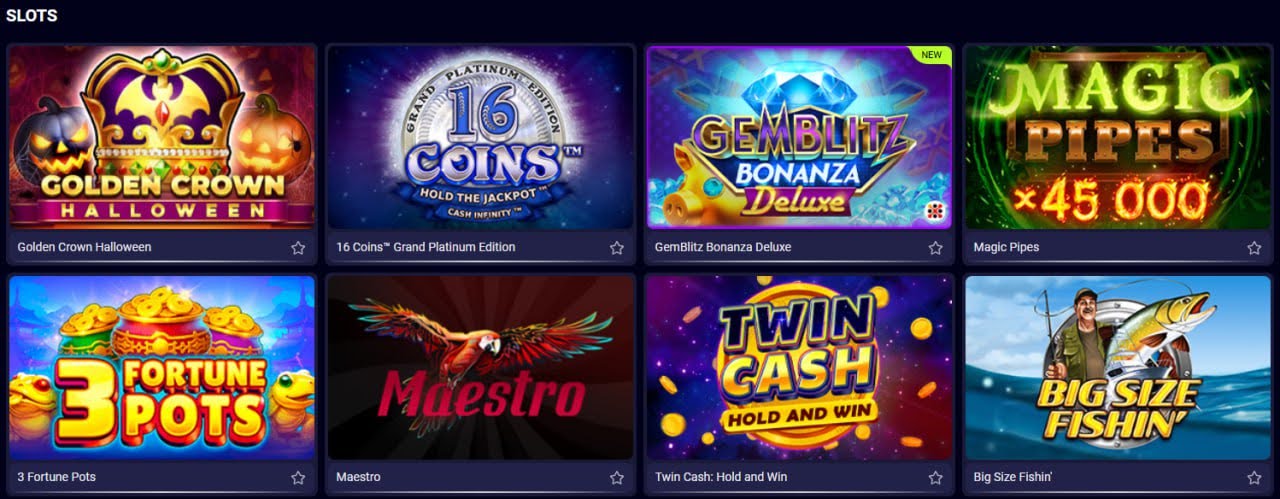Click the Magic Pipes title link
This screenshot has height=499, width=1280.
pos(1006,247)
